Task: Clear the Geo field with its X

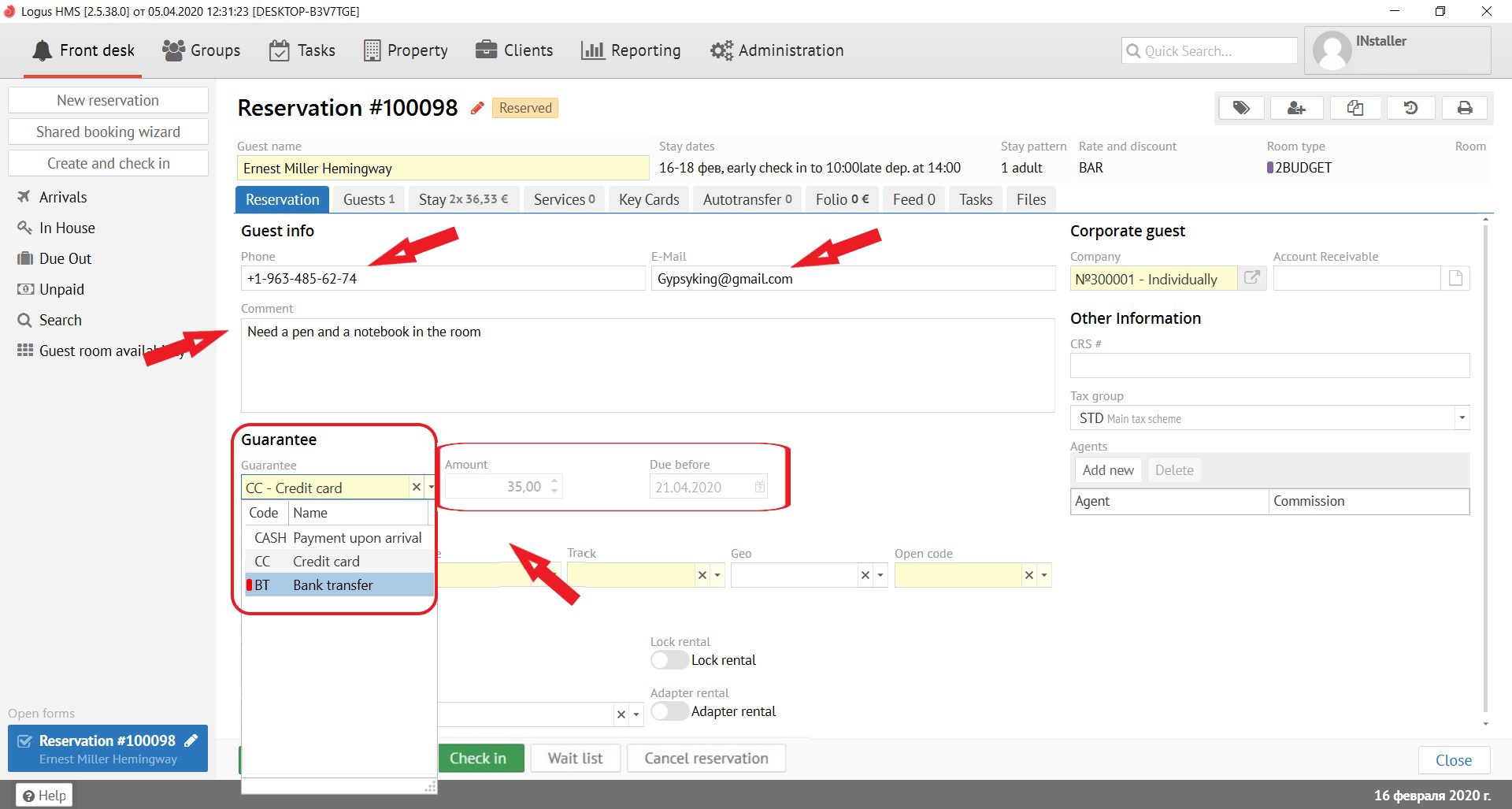Action: (x=865, y=575)
